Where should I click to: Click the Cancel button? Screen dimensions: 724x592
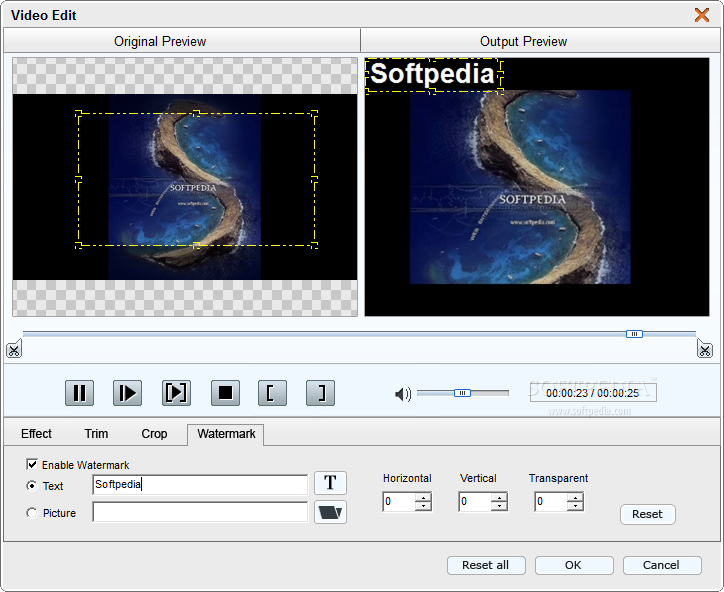point(662,565)
